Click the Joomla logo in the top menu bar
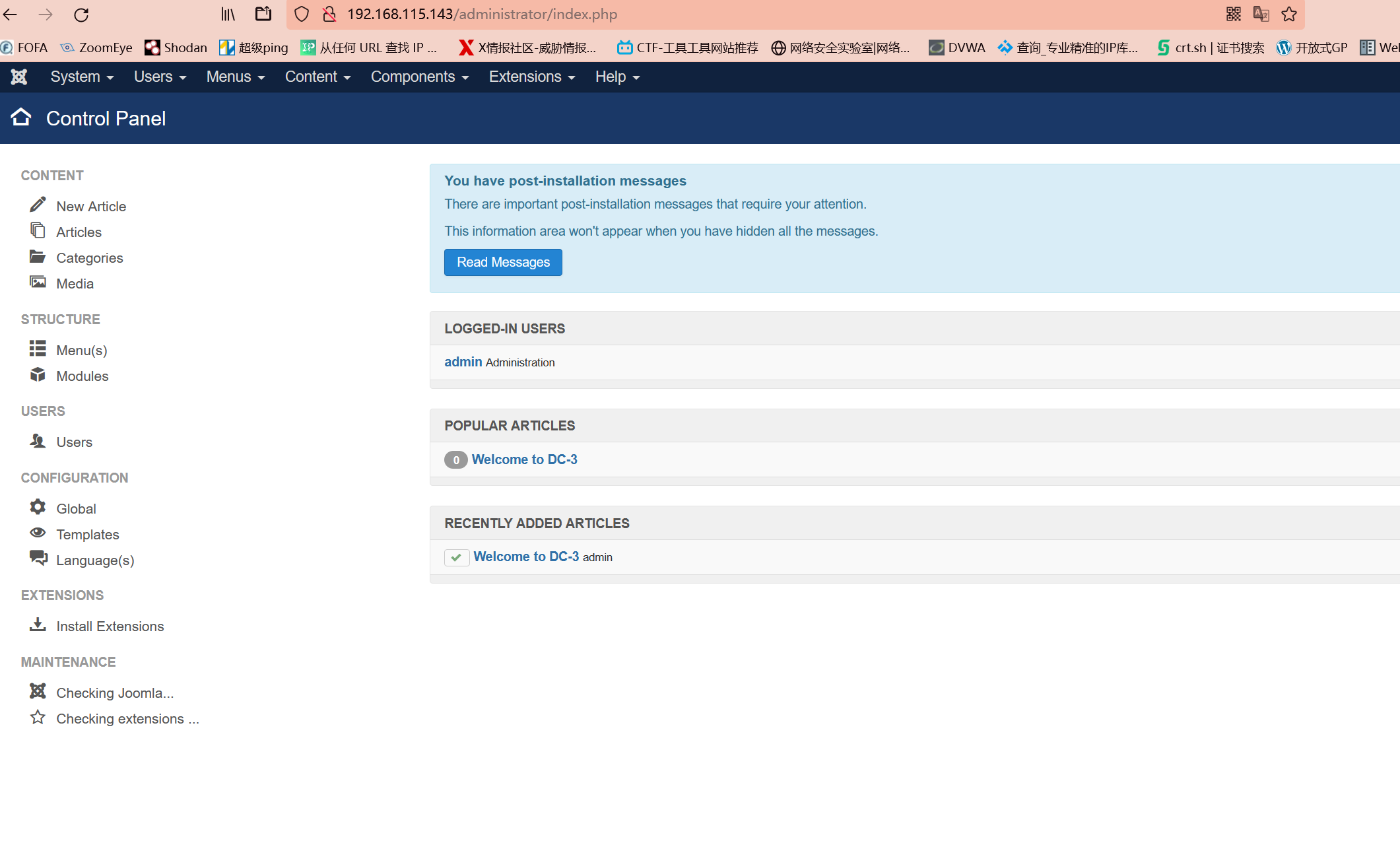 [19, 77]
